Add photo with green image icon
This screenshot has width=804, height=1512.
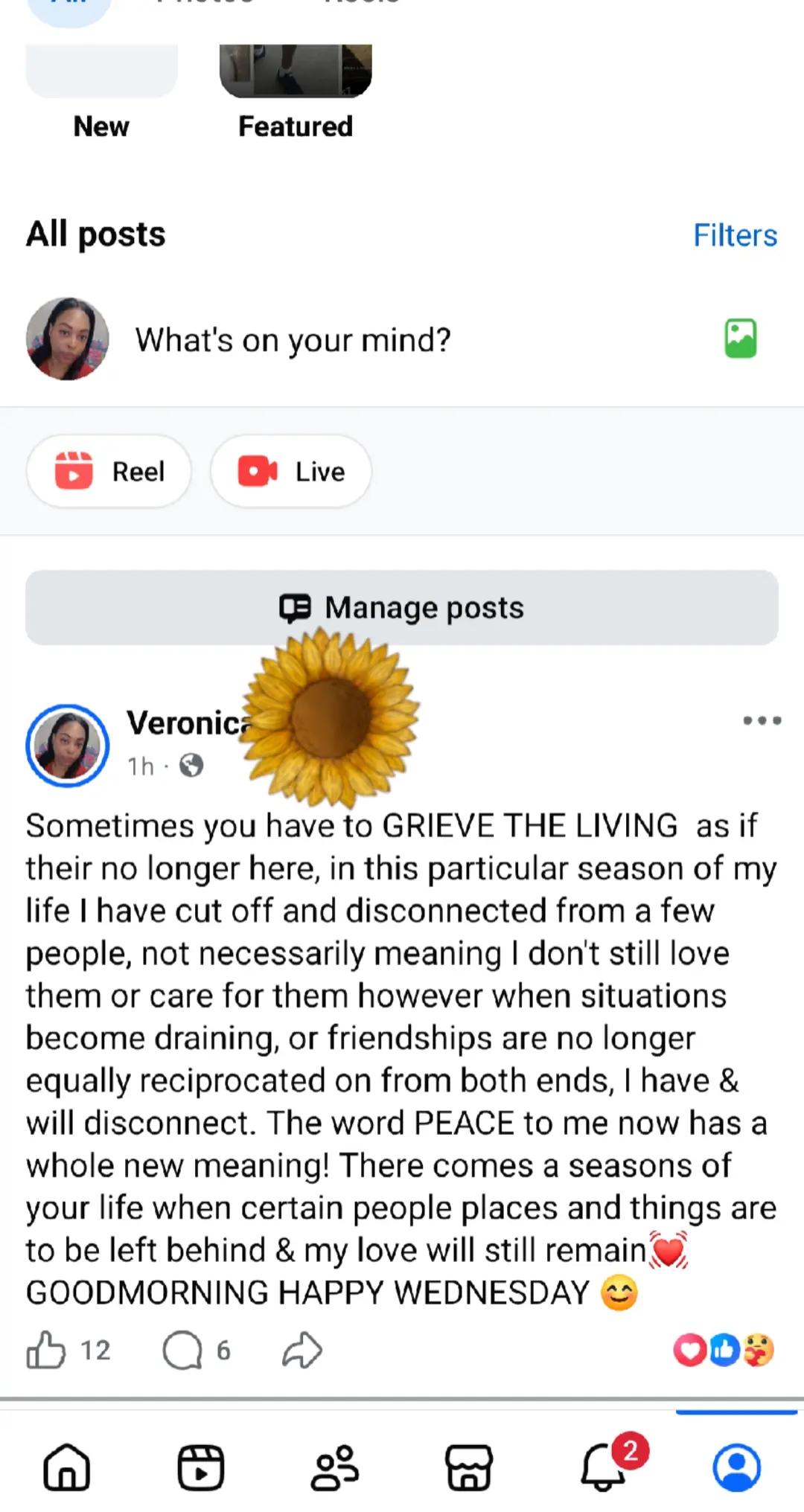point(741,339)
